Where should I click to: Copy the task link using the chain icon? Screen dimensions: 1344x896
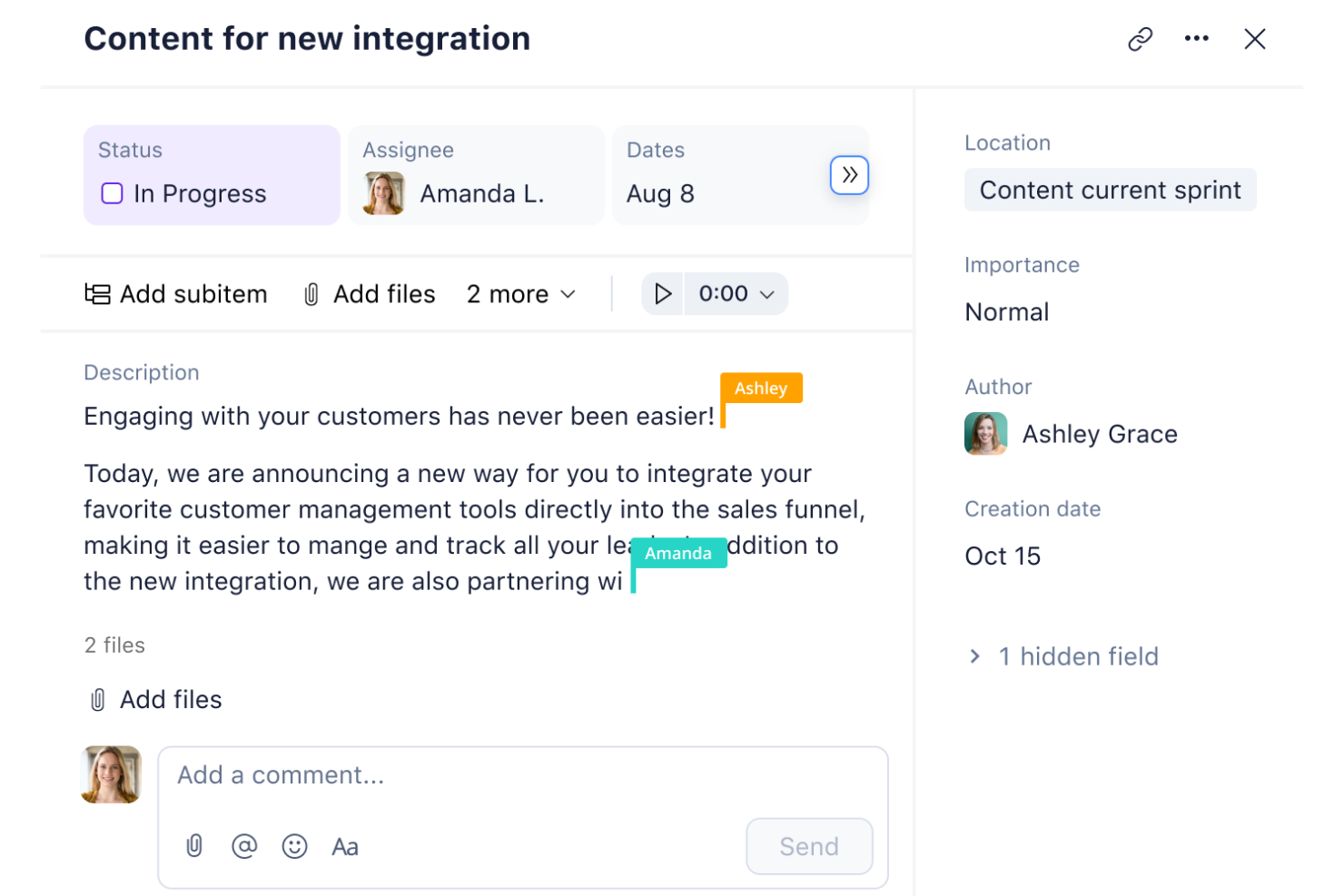tap(1140, 38)
